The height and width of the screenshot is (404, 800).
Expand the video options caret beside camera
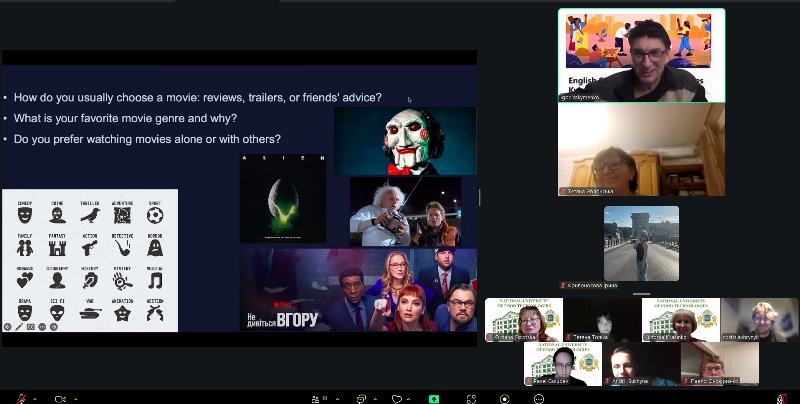tap(74, 398)
